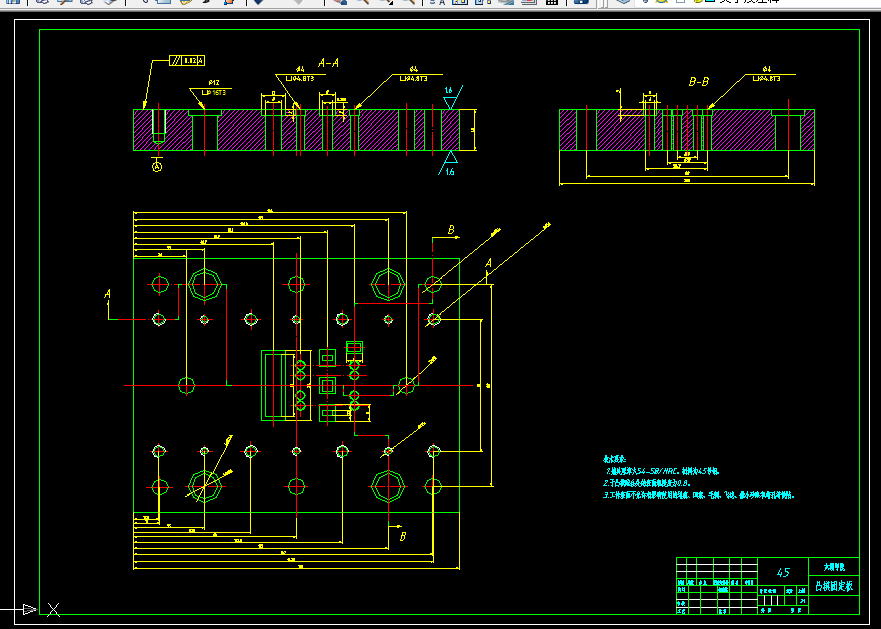Select the lower B section arrow label
Screen dimensions: 881x629
pyautogui.click(x=403, y=537)
